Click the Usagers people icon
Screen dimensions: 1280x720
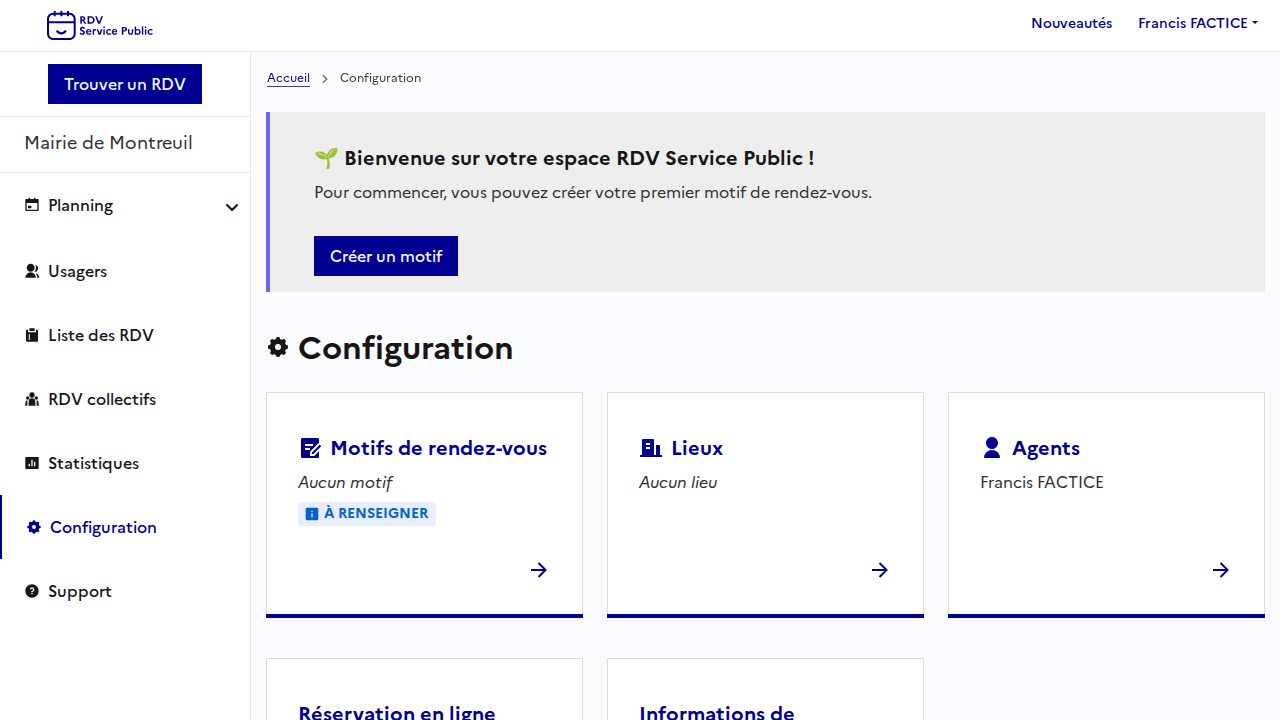pyautogui.click(x=32, y=271)
